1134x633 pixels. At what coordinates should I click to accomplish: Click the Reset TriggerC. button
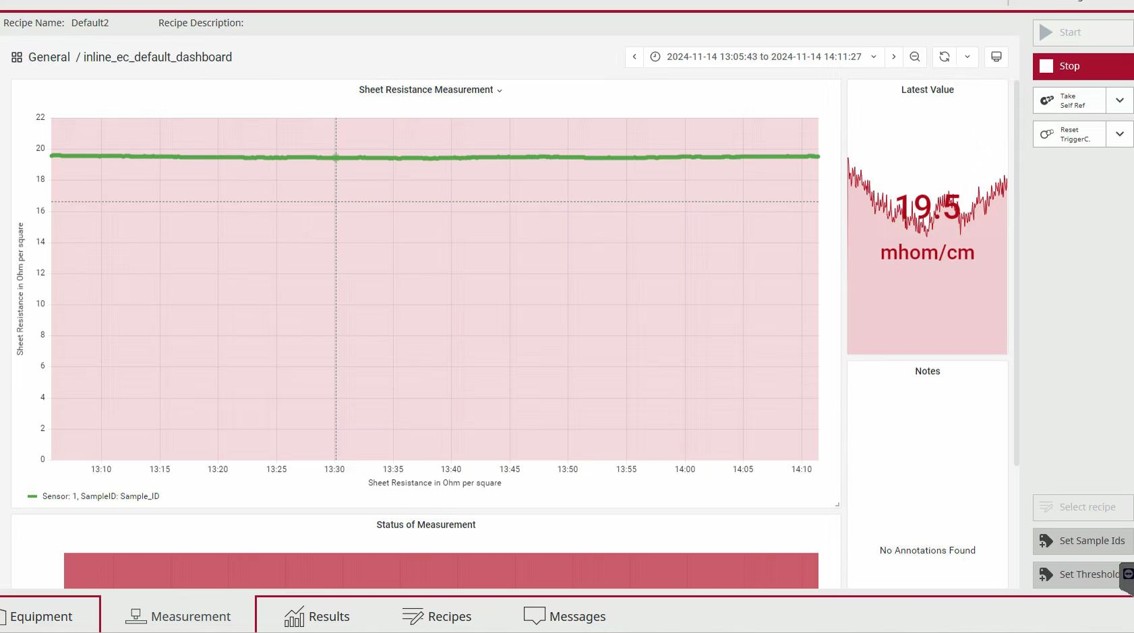(x=1069, y=134)
